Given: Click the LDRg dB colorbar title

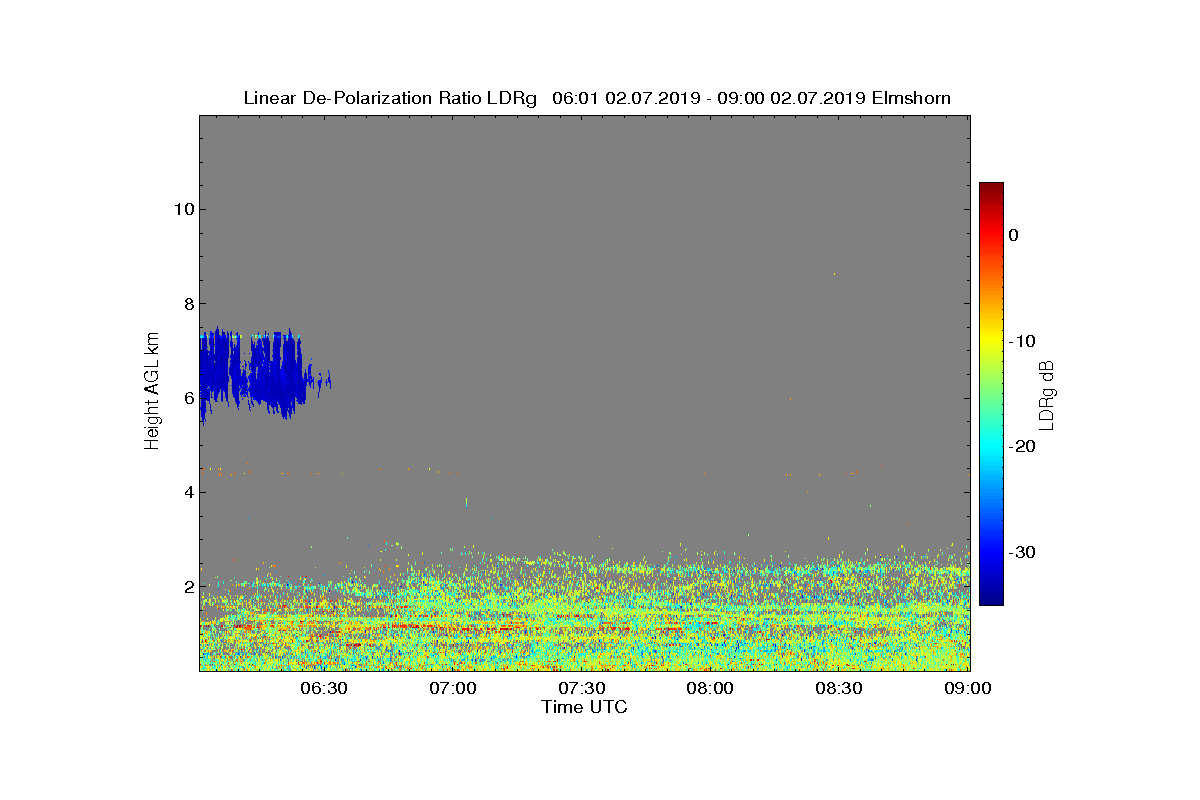Looking at the screenshot, I should click(1048, 394).
